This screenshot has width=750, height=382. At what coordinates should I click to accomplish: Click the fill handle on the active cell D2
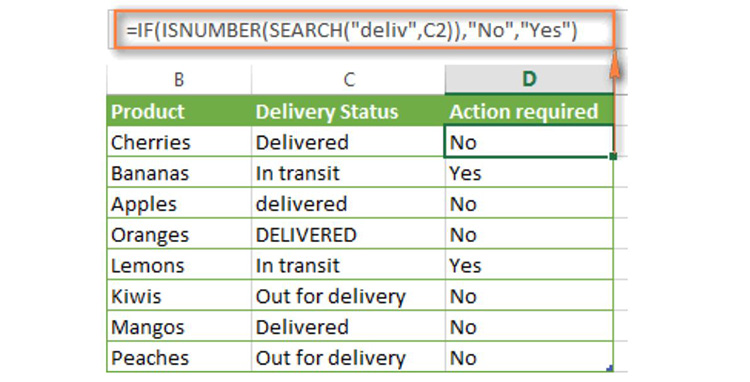[x=613, y=156]
